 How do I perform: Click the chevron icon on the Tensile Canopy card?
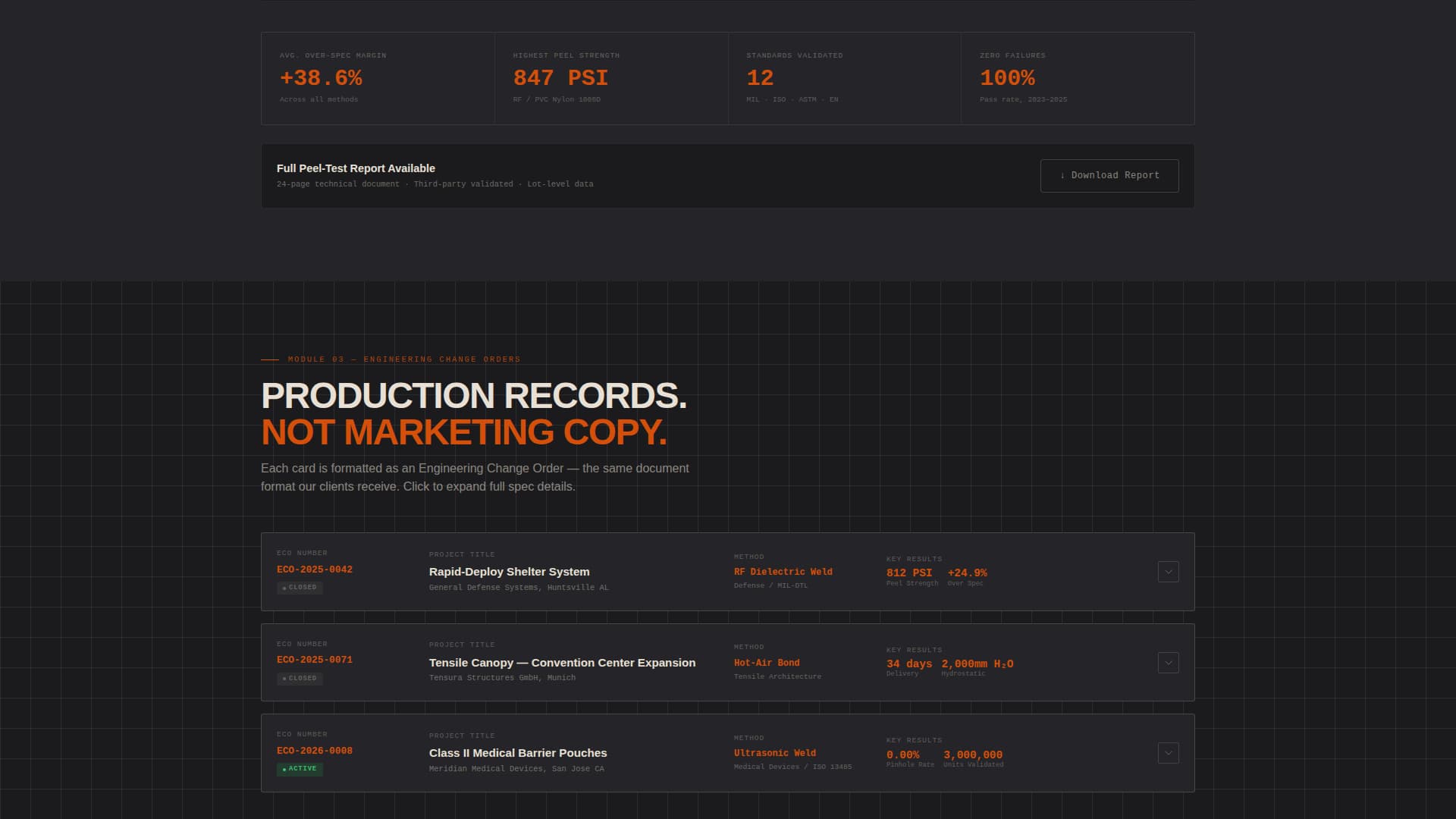click(x=1168, y=663)
